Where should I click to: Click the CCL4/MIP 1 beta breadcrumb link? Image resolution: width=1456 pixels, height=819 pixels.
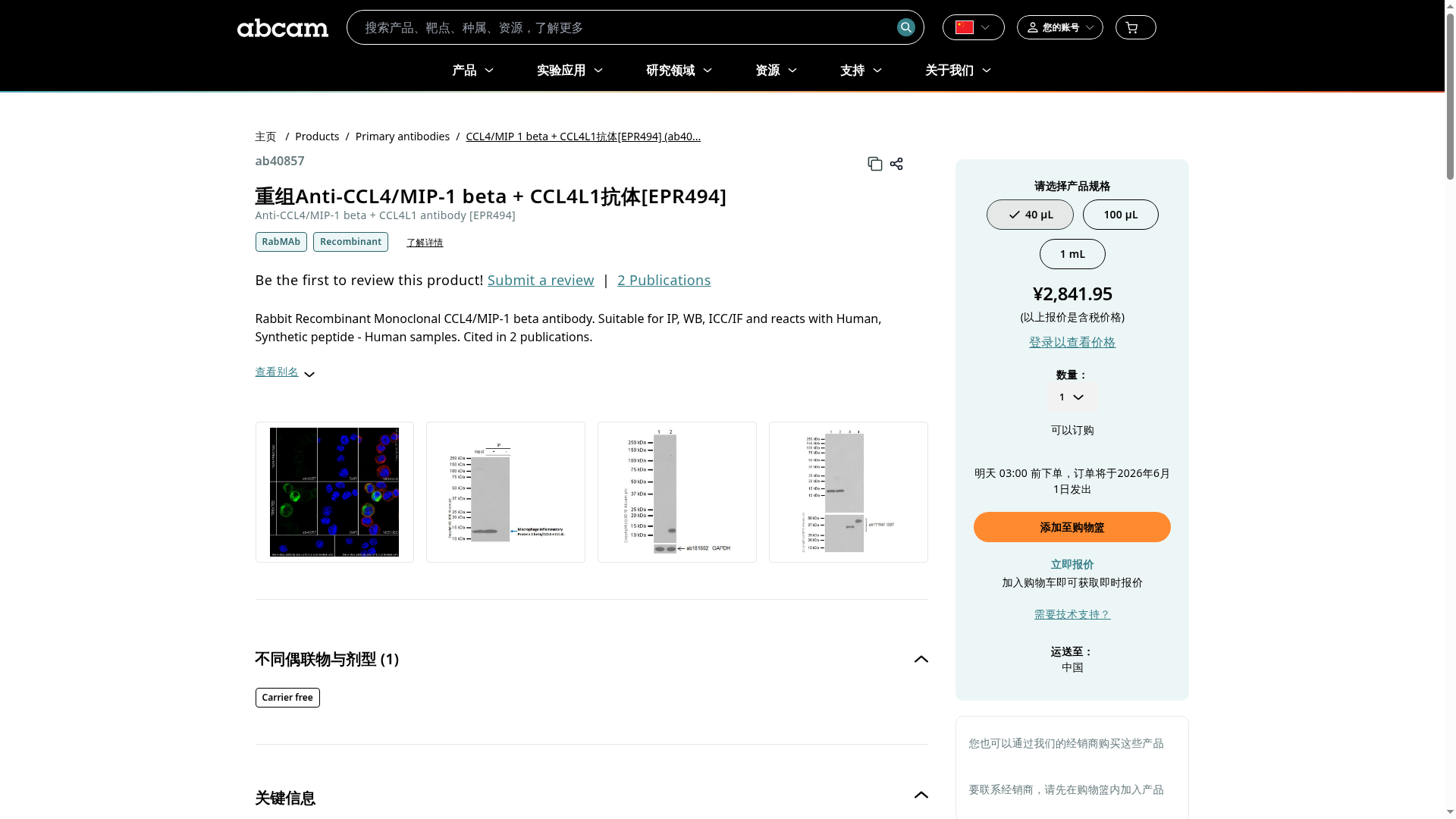click(x=583, y=136)
